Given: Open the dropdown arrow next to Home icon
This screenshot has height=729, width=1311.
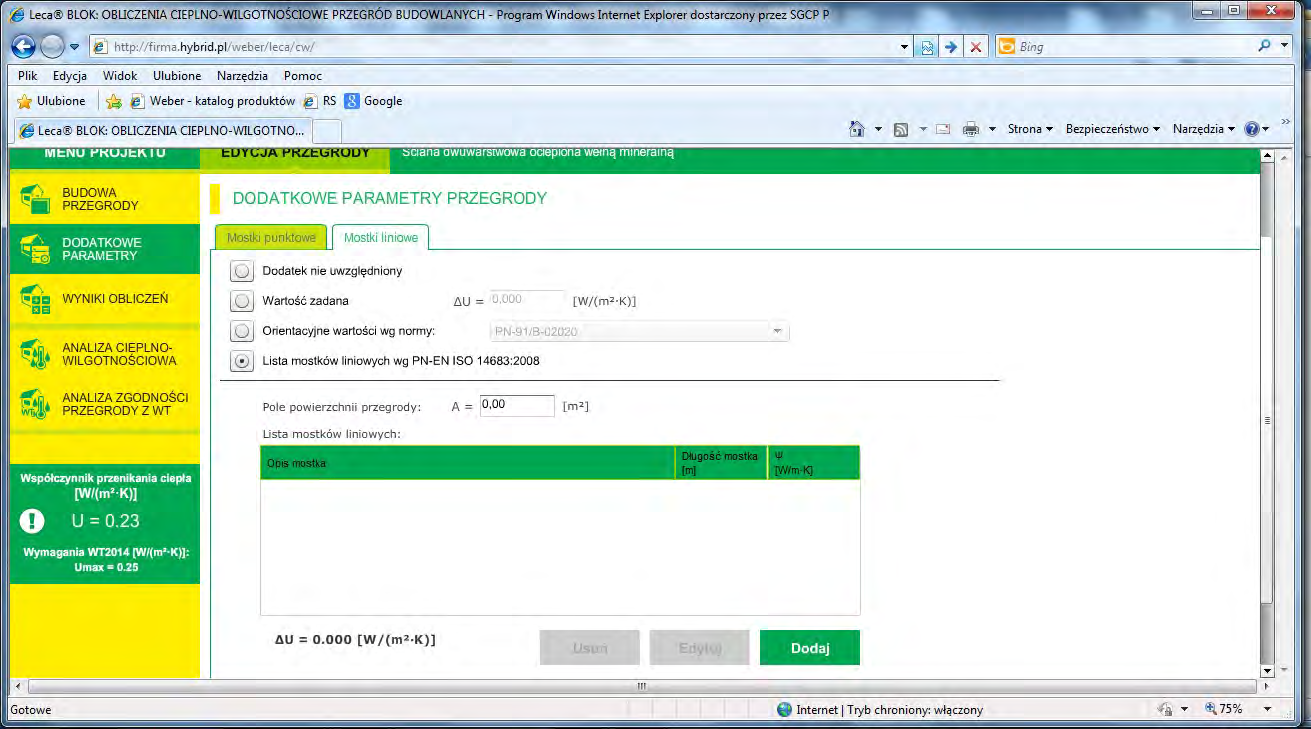Looking at the screenshot, I should [x=878, y=129].
